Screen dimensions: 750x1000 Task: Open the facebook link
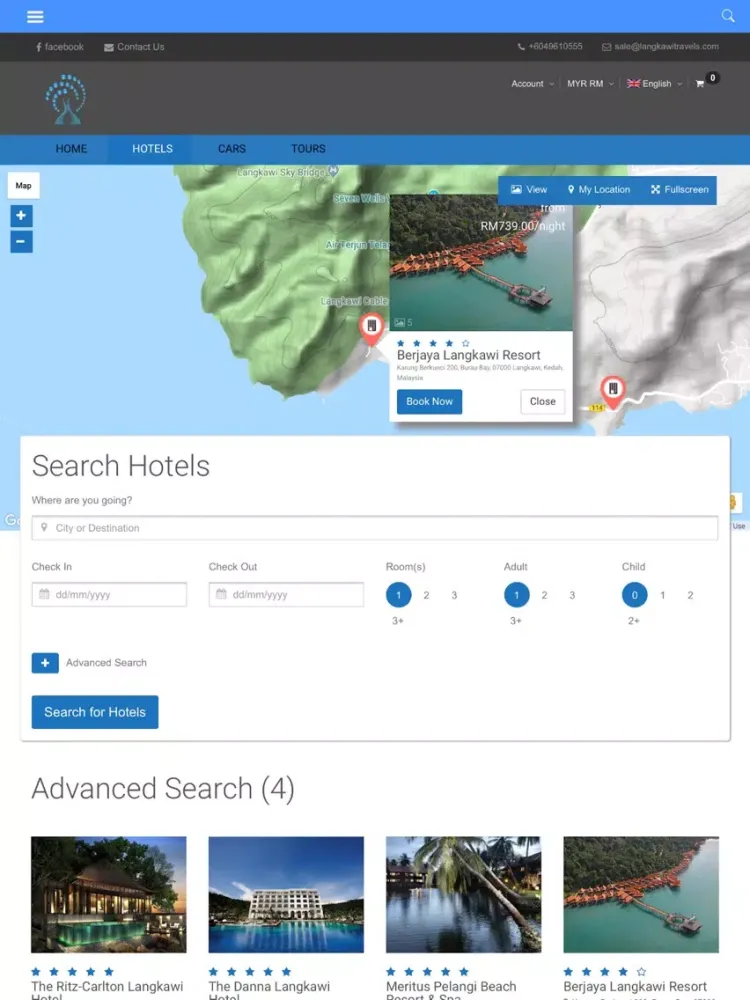(60, 47)
